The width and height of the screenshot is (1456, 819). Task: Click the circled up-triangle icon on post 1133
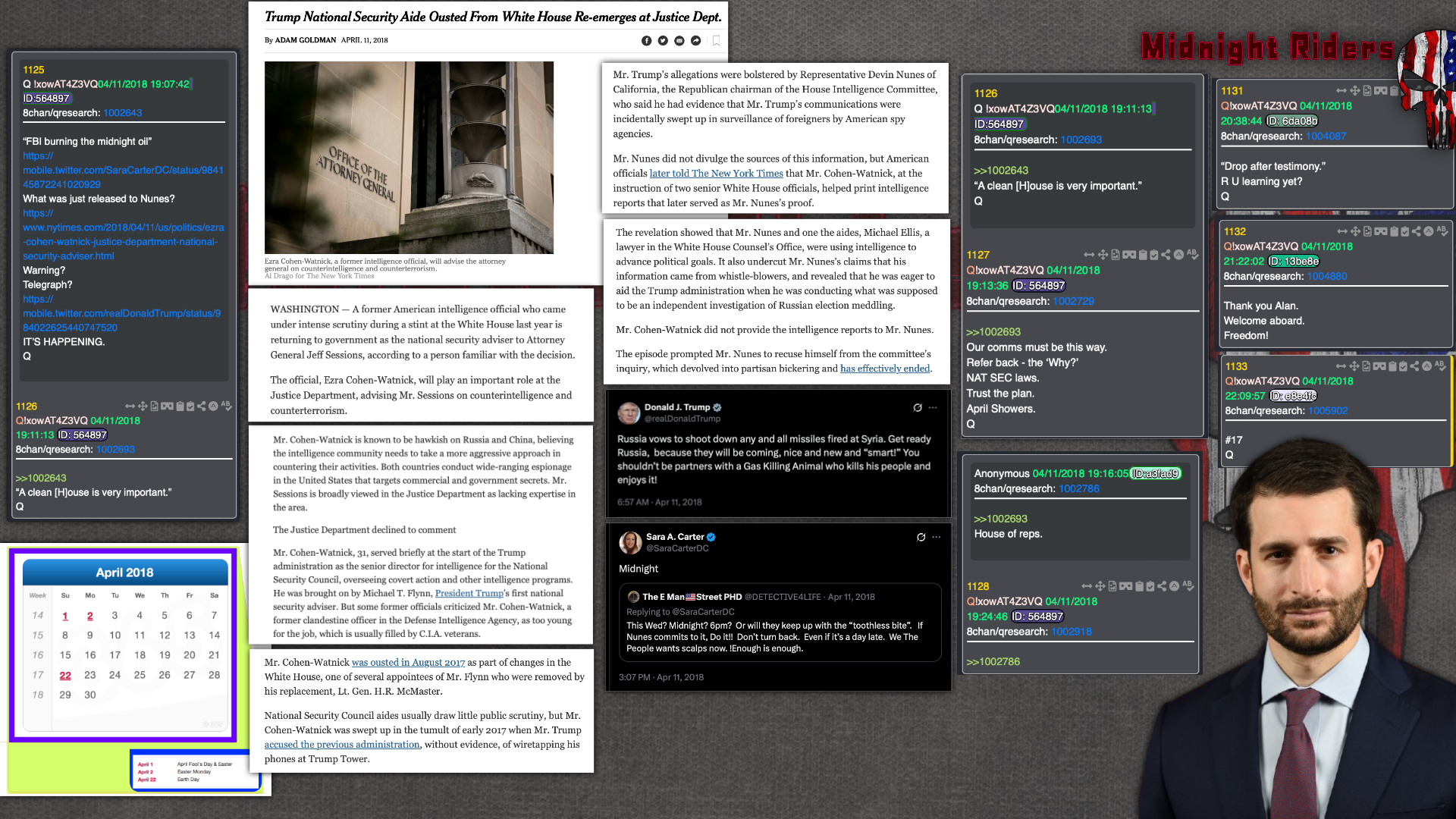click(1426, 366)
